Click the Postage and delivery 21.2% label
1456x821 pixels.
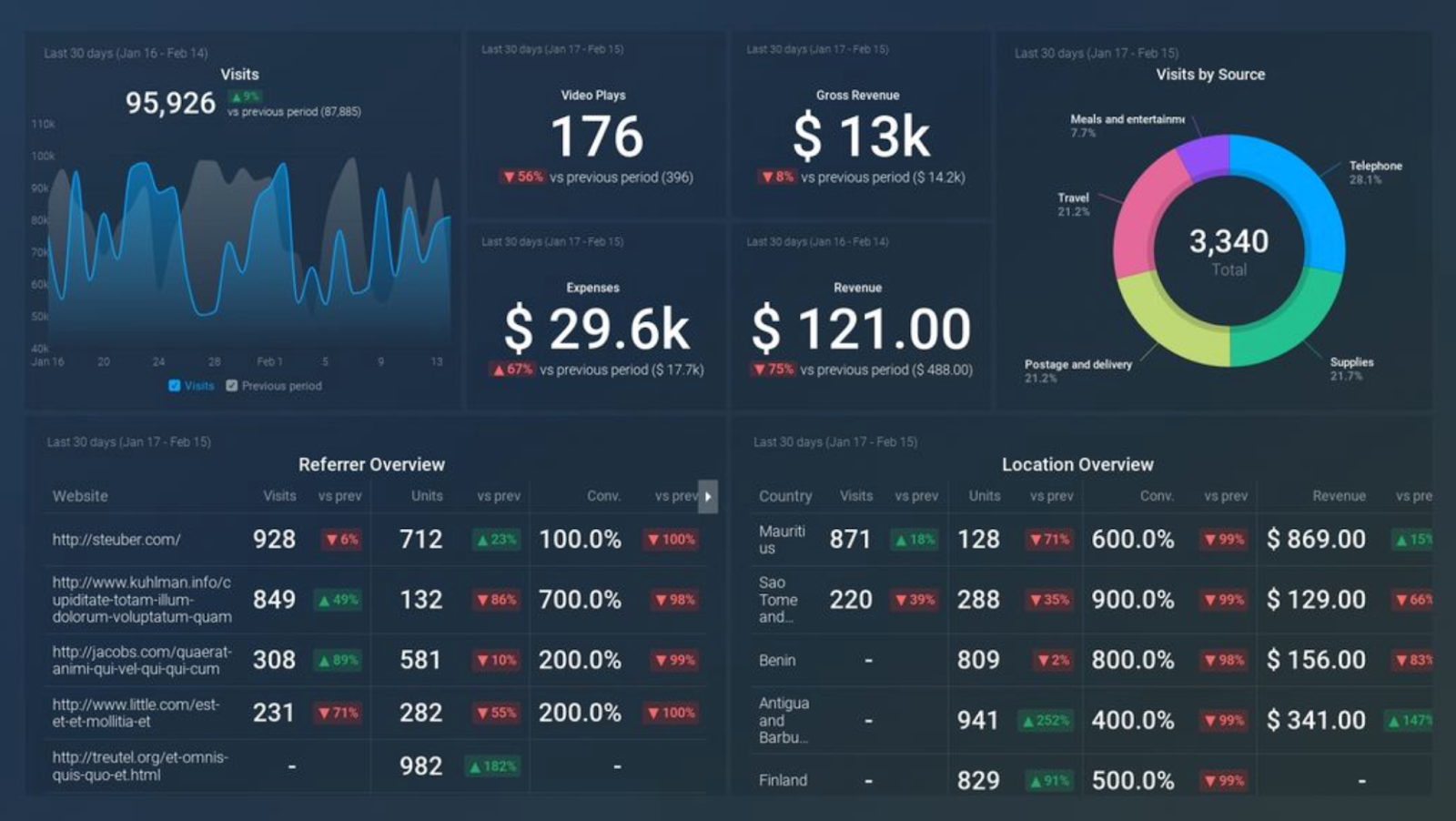point(1078,370)
